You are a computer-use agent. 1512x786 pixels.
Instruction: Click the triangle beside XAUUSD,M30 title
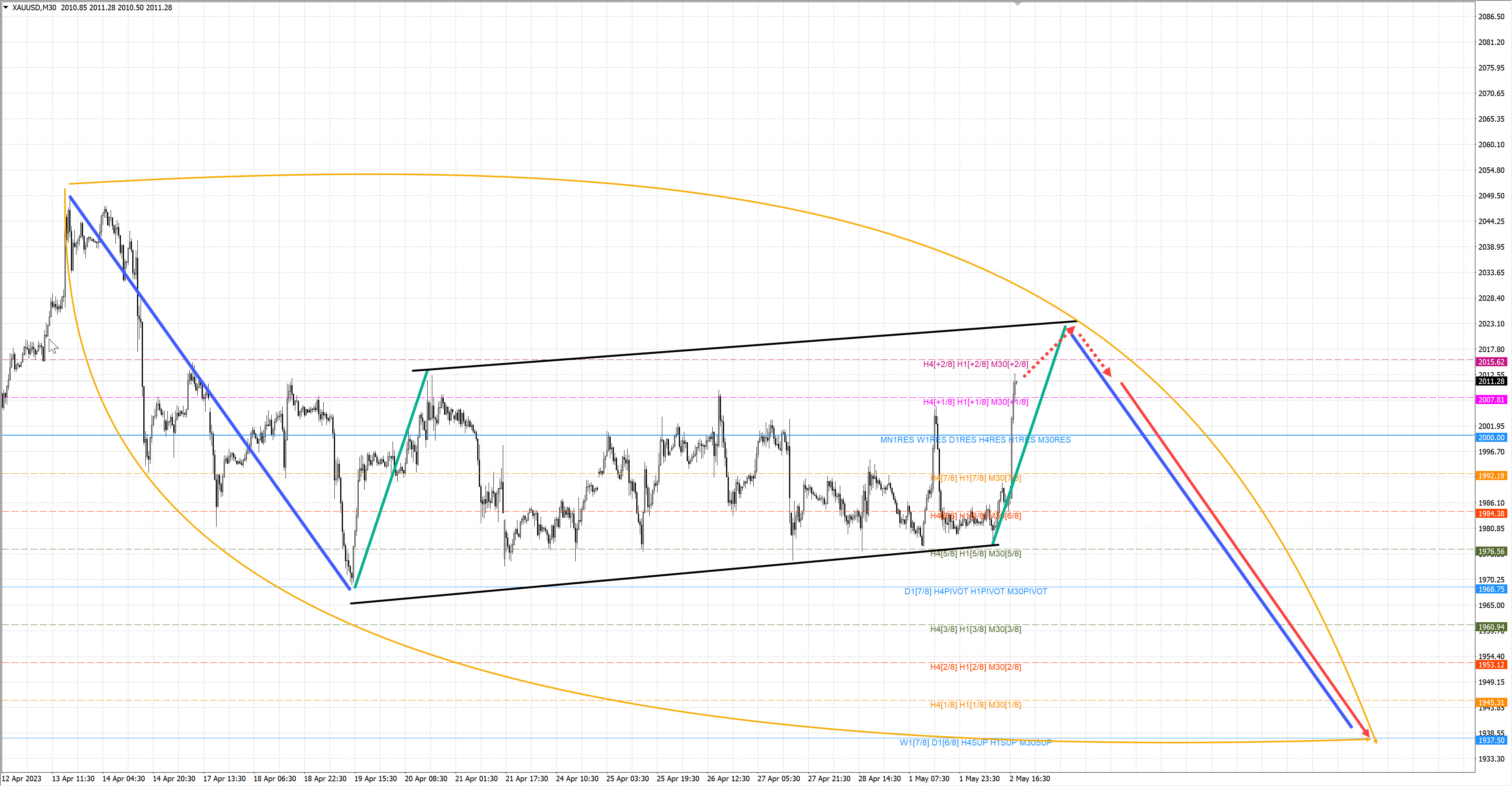tap(6, 7)
